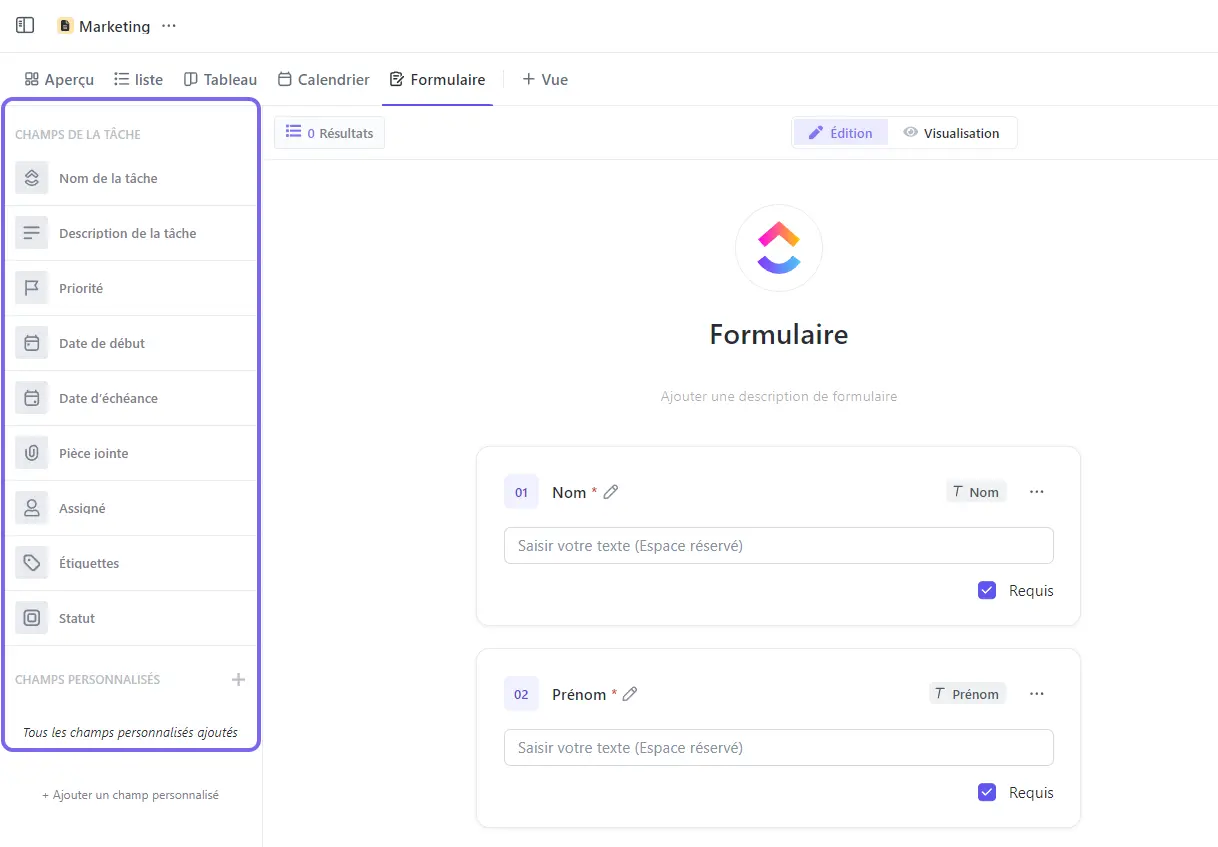The height and width of the screenshot is (847, 1218).
Task: Click the Nom placeholder text input
Action: [779, 546]
